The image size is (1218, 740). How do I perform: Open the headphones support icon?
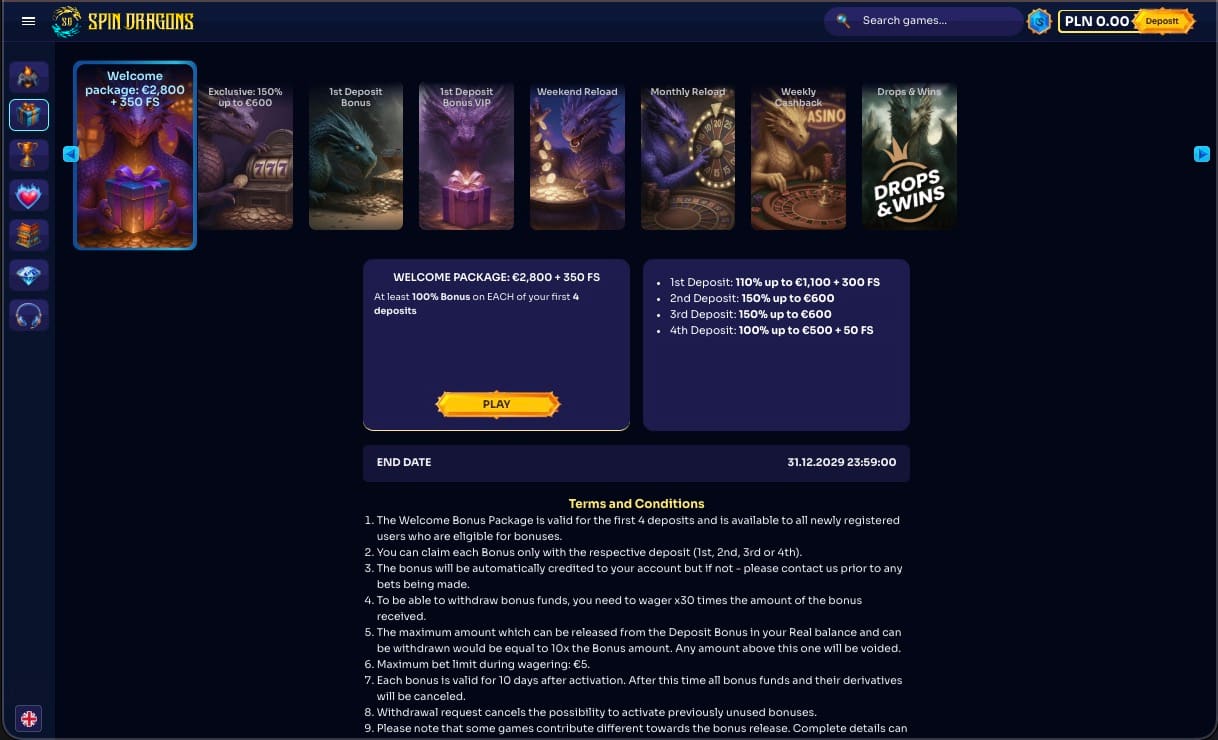29,315
